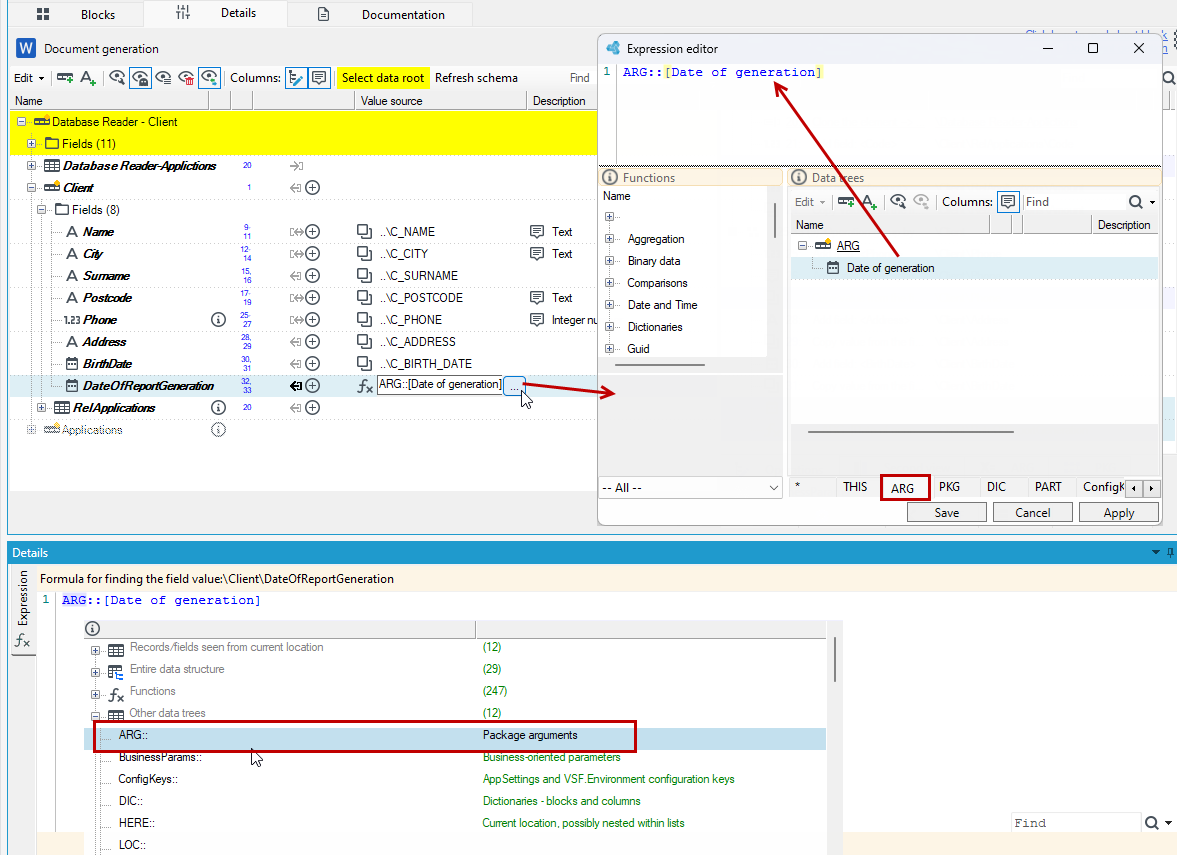
Task: Click the eye with trash icon in main toolbar
Action: point(186,77)
